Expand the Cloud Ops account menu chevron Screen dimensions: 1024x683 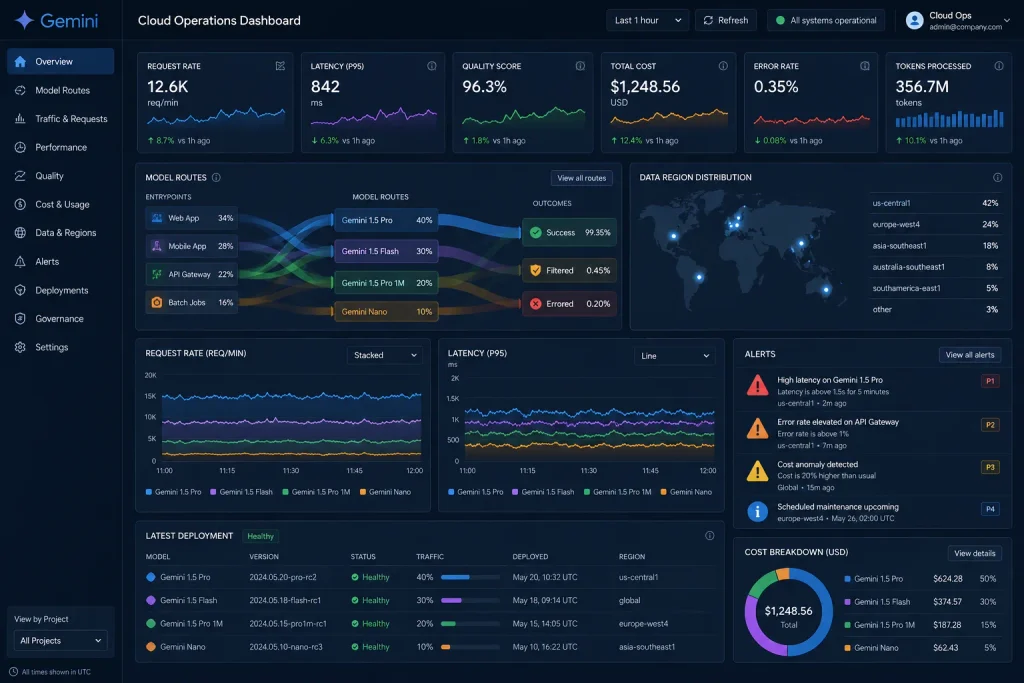[x=1006, y=20]
